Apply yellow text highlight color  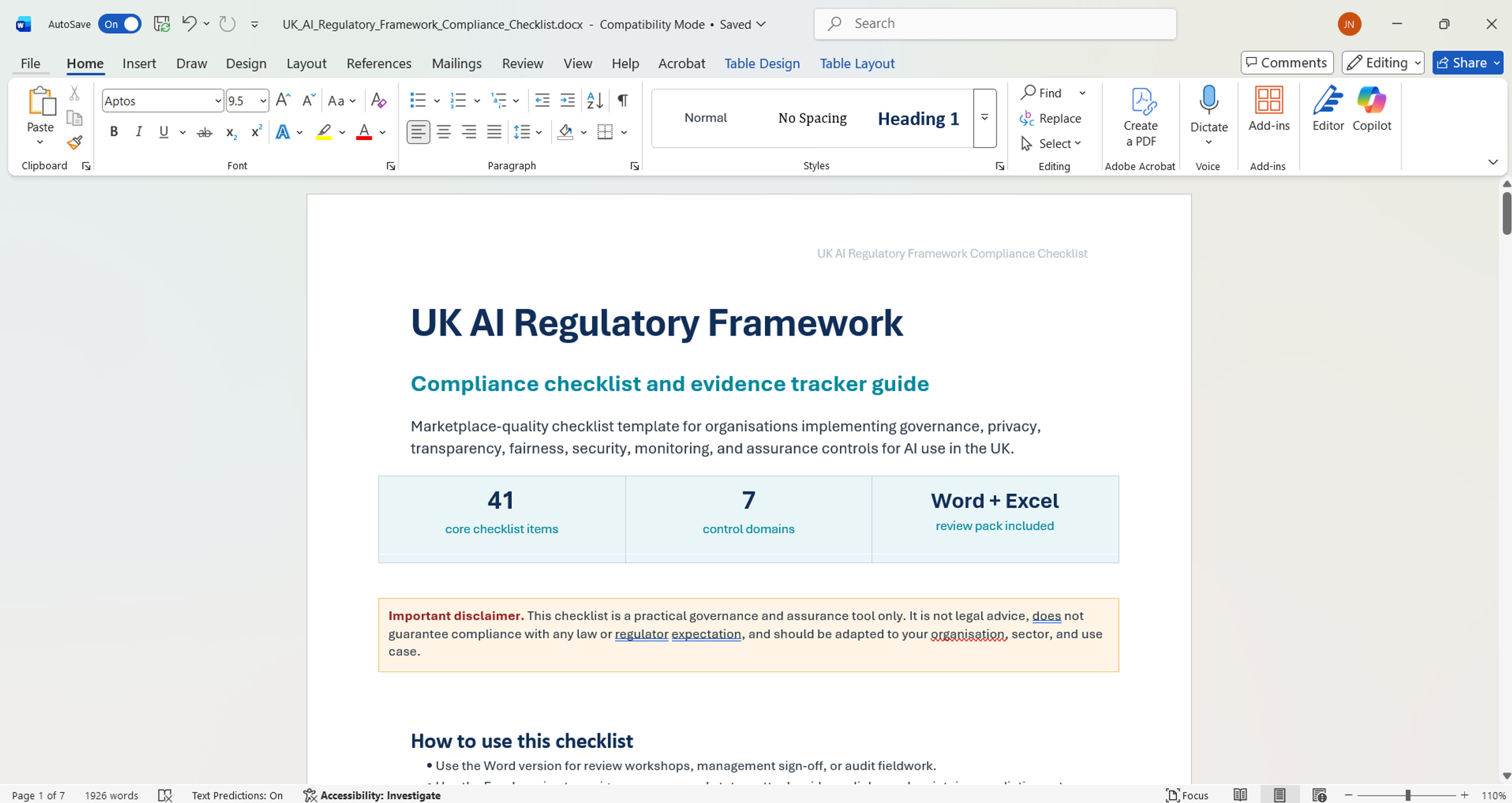click(324, 132)
